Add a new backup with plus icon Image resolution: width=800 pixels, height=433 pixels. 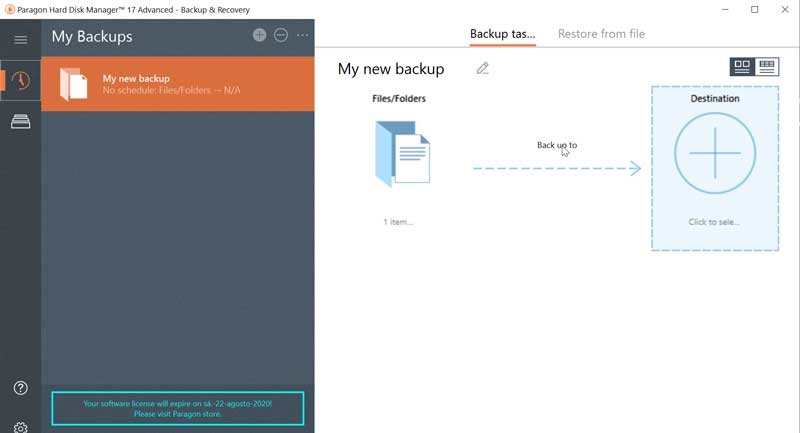coord(260,35)
